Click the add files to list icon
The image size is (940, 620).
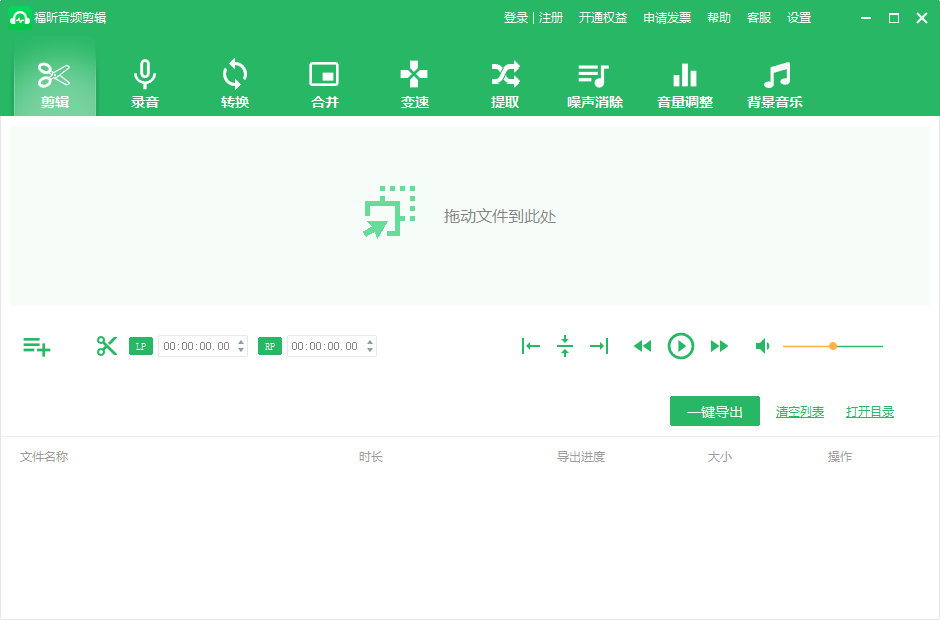36,346
